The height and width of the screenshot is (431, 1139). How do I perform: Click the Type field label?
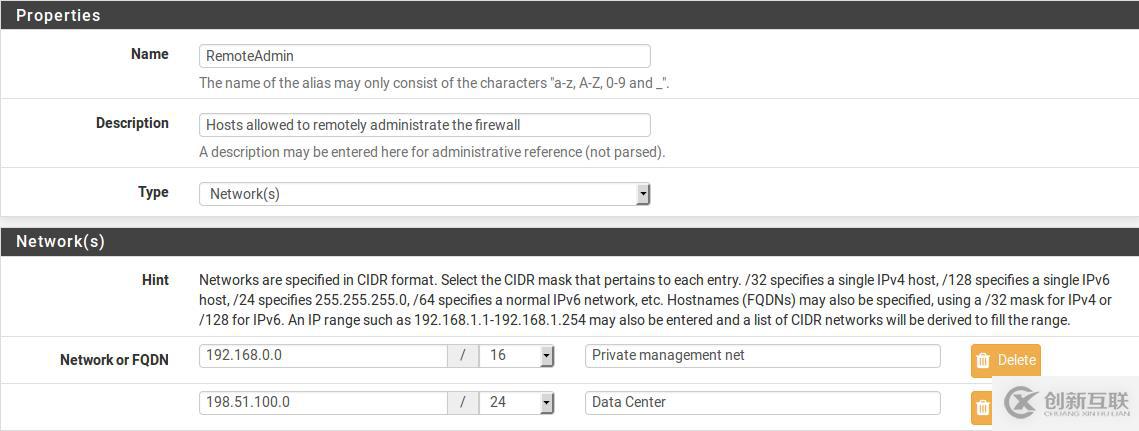(x=153, y=192)
